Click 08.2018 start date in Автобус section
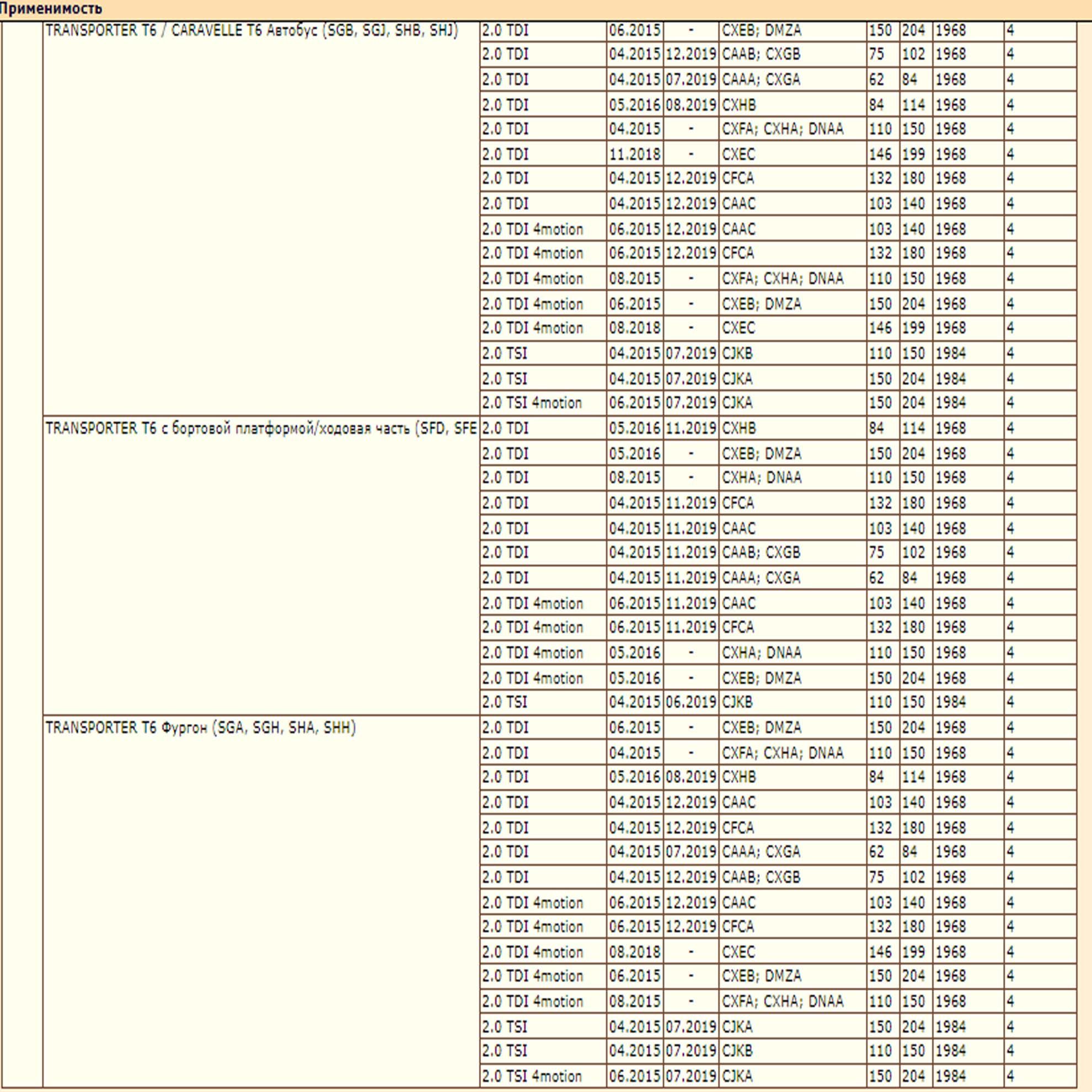 click(x=634, y=328)
